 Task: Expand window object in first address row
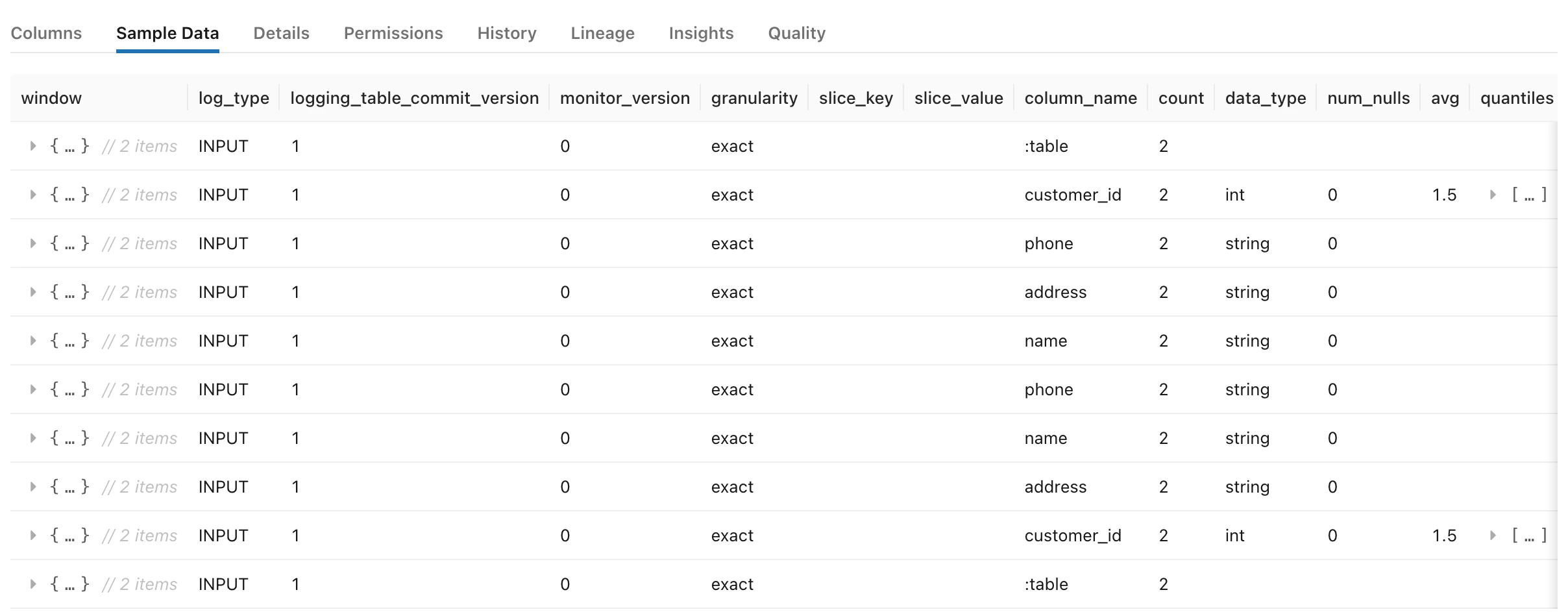(x=32, y=292)
